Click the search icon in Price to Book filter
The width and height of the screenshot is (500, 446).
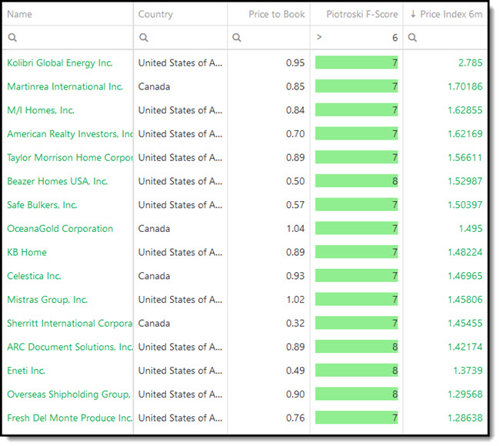(237, 37)
